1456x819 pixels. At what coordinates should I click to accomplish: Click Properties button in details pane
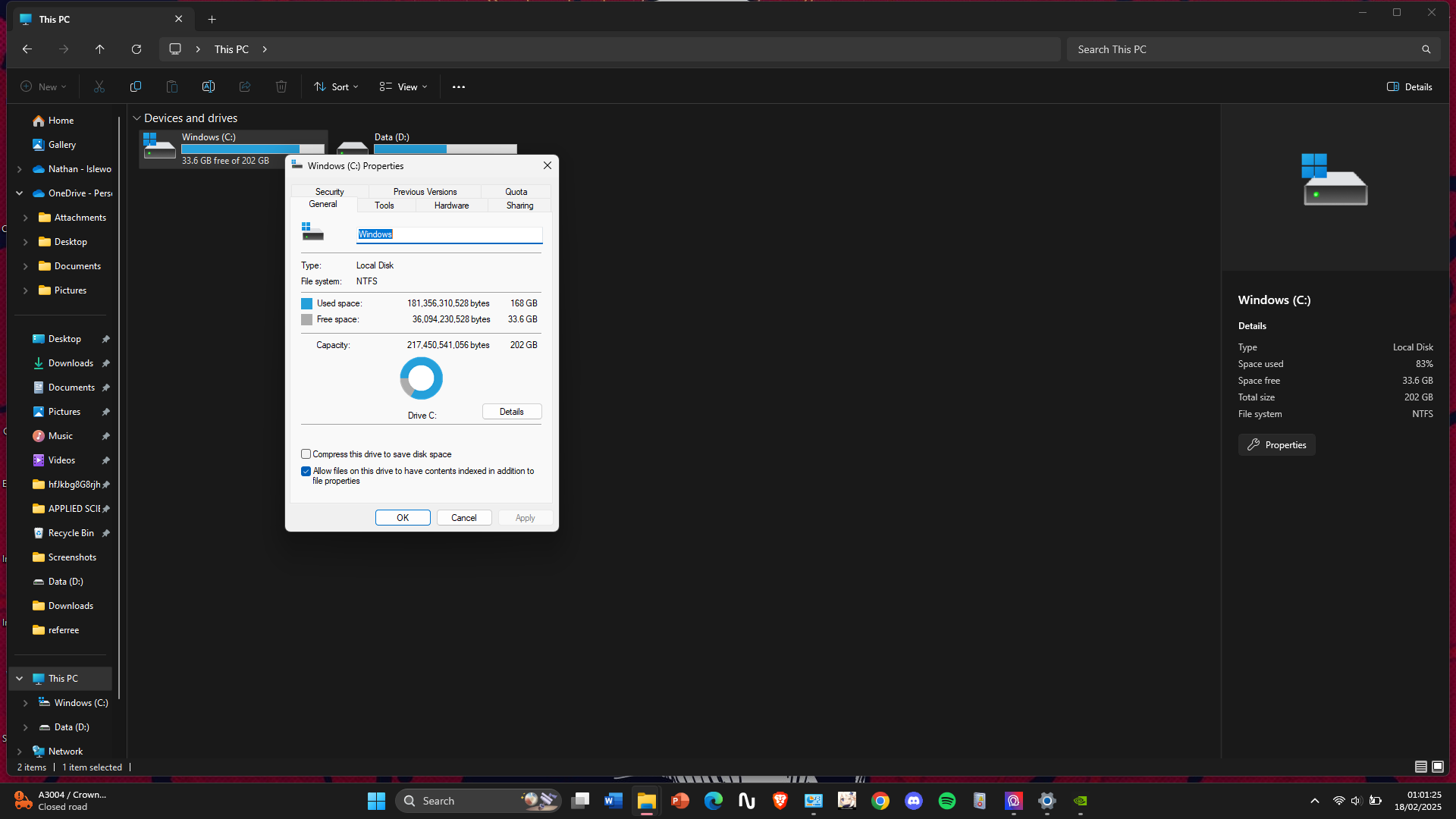1277,445
